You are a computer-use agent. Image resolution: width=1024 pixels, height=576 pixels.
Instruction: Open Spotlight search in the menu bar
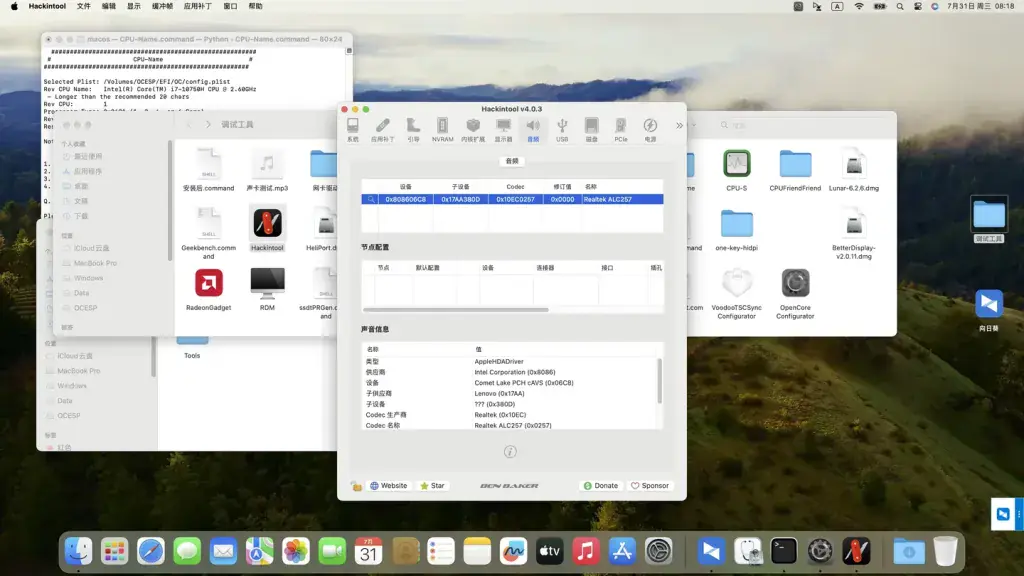point(900,6)
